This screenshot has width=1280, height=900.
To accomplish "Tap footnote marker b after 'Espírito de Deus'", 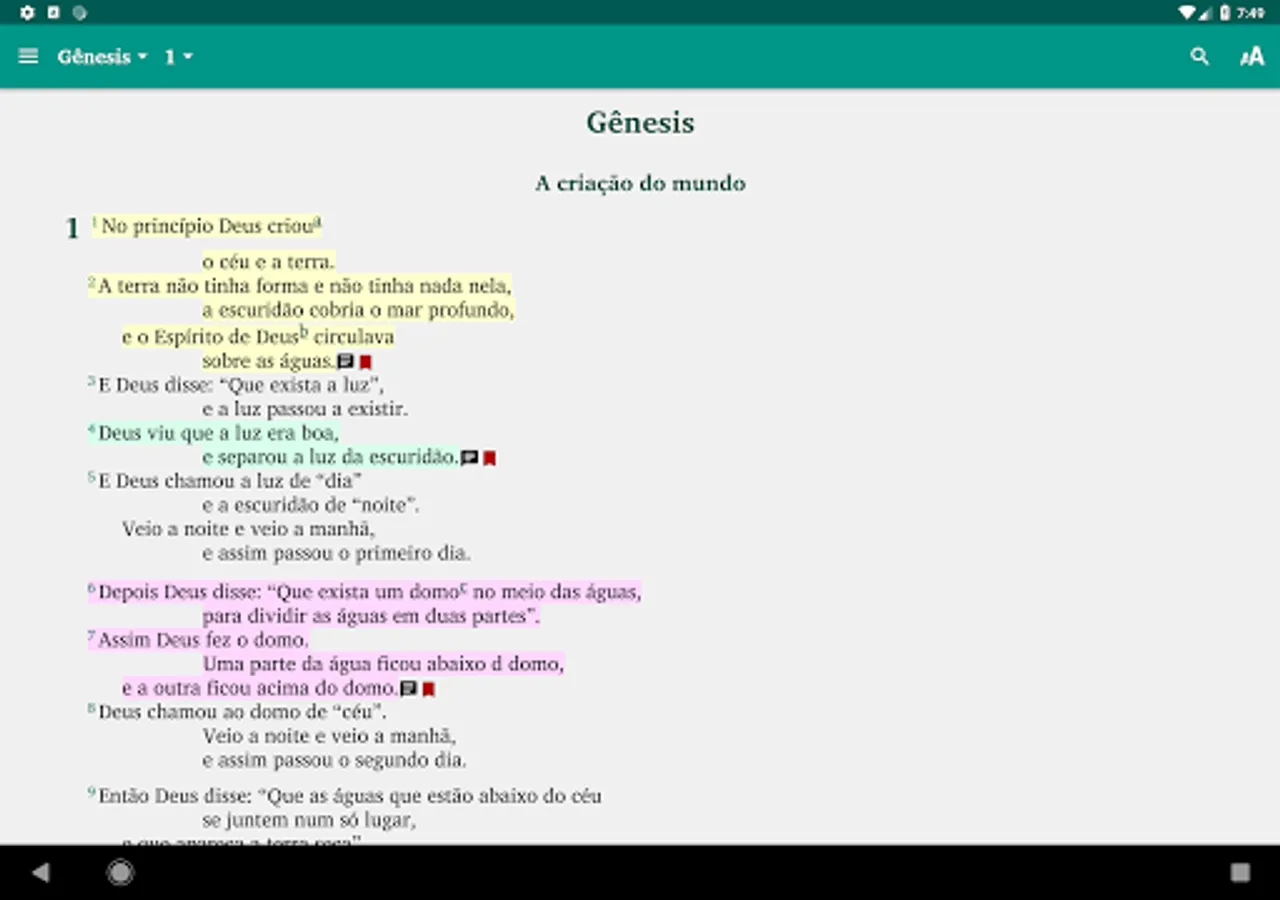I will pos(304,333).
